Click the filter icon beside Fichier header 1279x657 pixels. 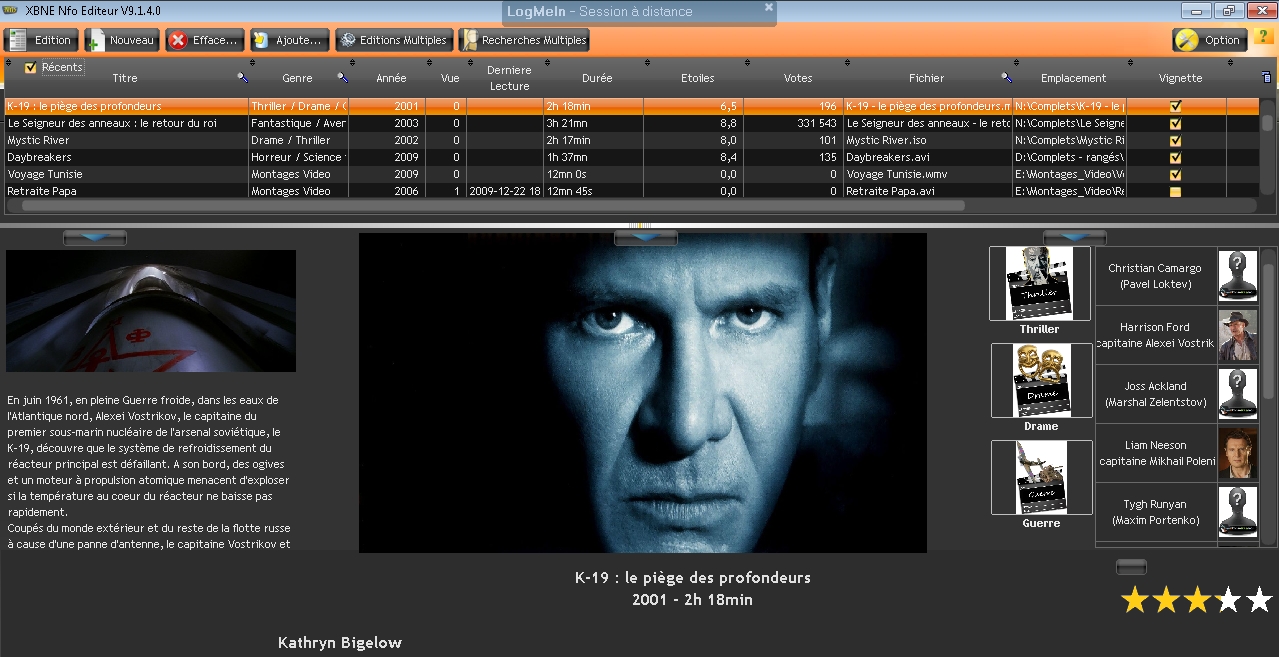click(1006, 77)
